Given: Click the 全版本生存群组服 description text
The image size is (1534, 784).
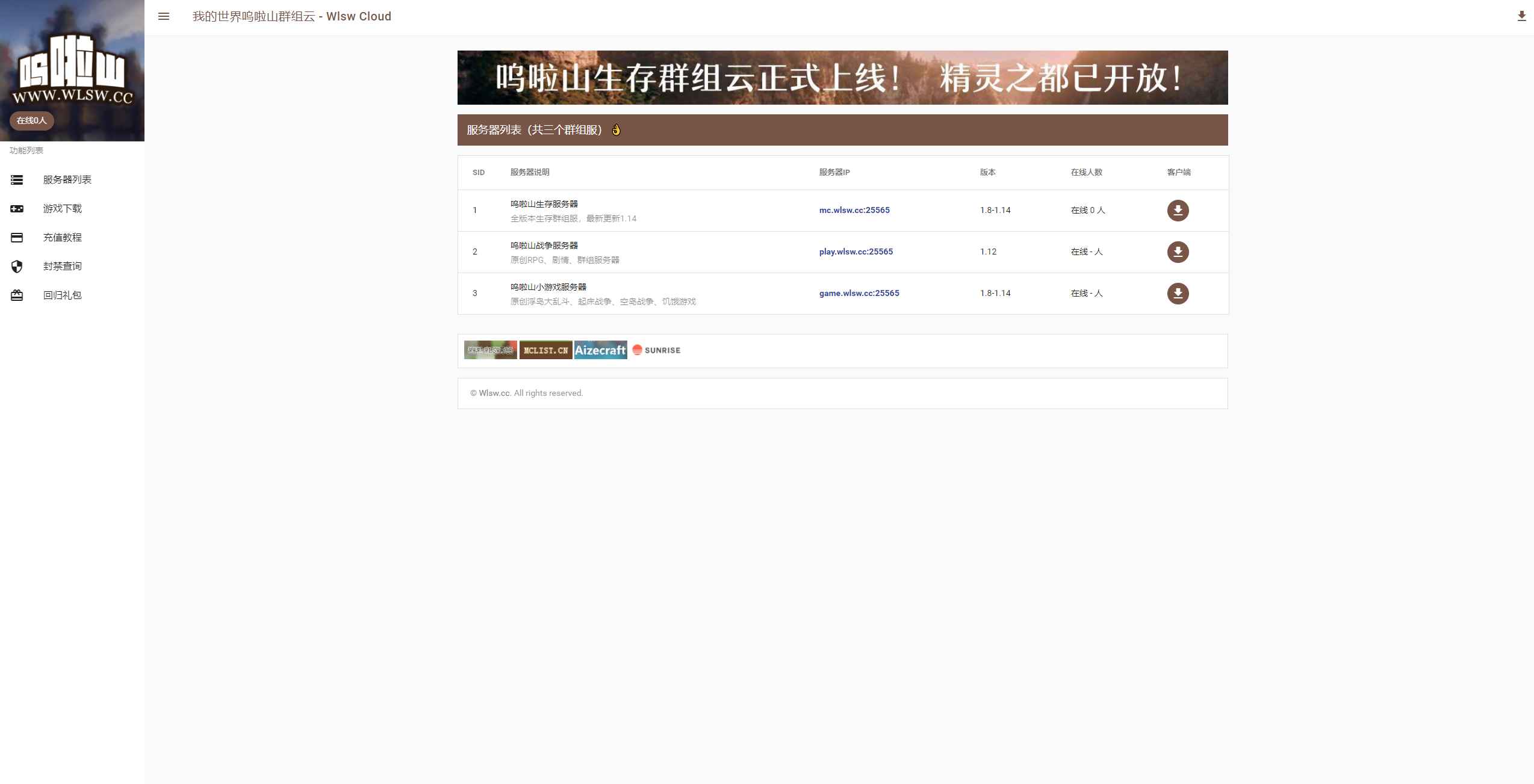Looking at the screenshot, I should pyautogui.click(x=573, y=219).
